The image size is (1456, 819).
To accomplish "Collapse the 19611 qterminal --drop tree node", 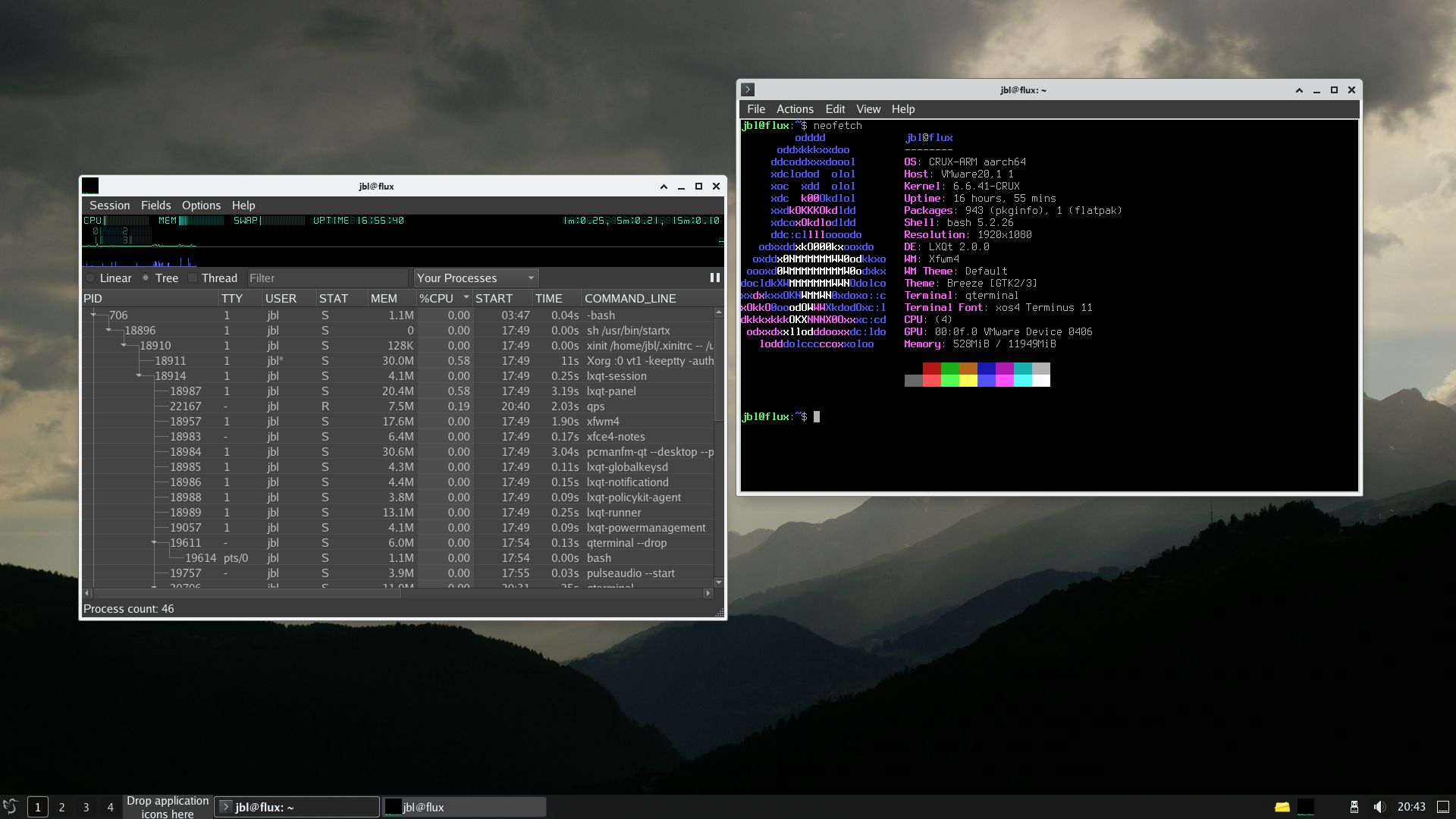I will [154, 543].
